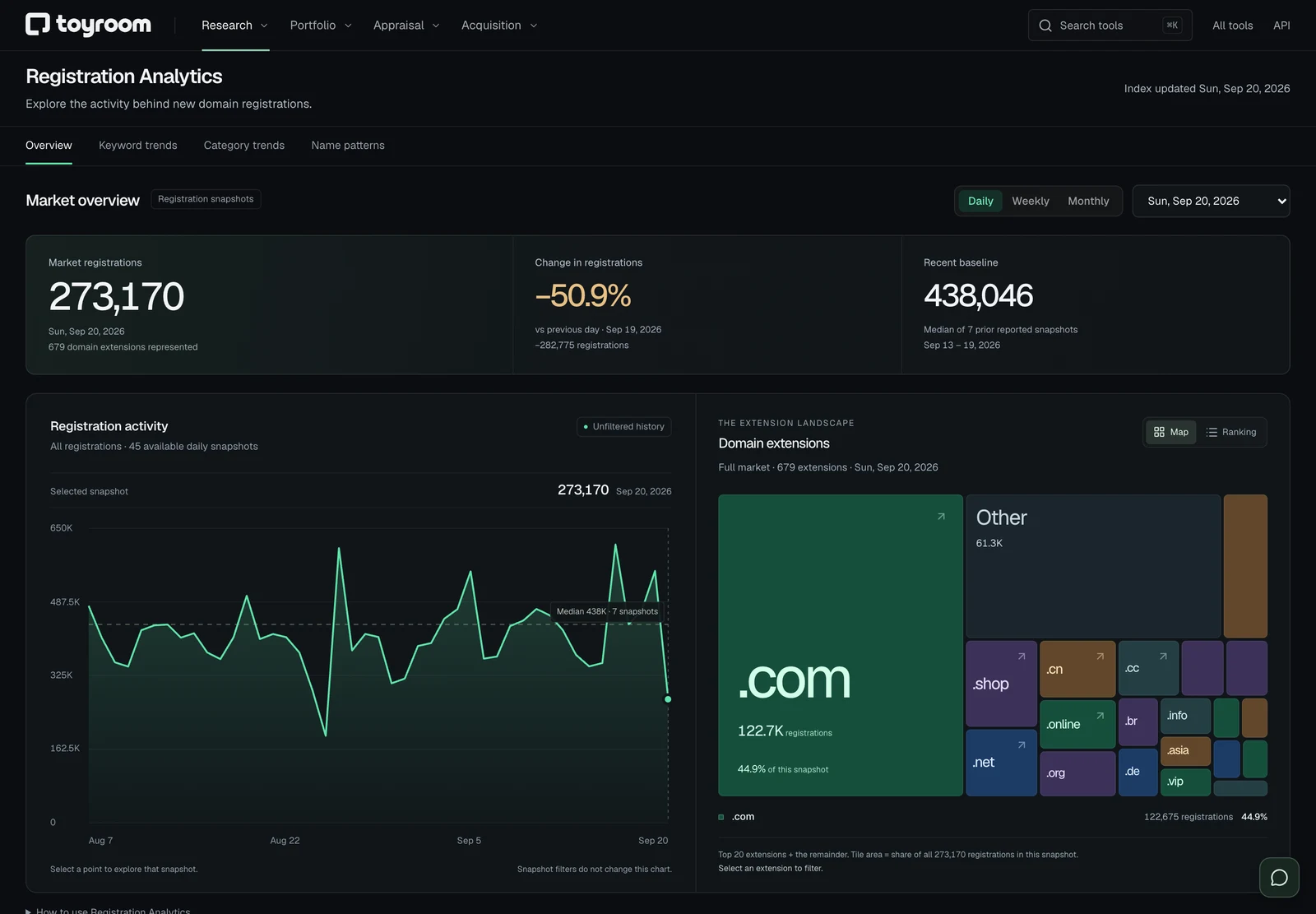Open .online tile arrow icon
Image resolution: width=1316 pixels, height=914 pixels.
[x=1100, y=716]
